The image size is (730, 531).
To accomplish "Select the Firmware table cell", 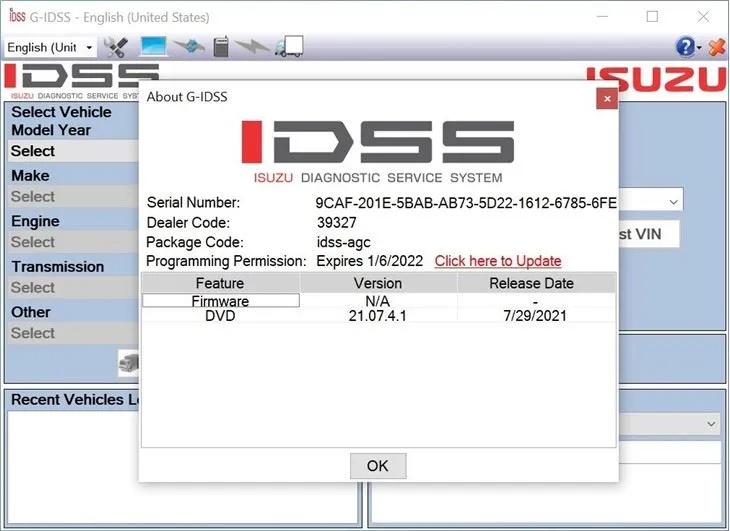I will 221,301.
